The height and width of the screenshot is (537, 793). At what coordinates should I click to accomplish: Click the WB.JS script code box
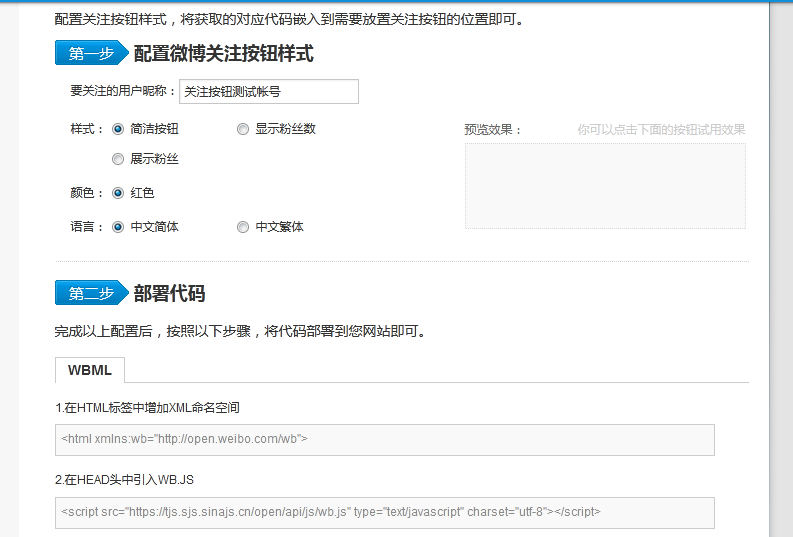point(385,512)
